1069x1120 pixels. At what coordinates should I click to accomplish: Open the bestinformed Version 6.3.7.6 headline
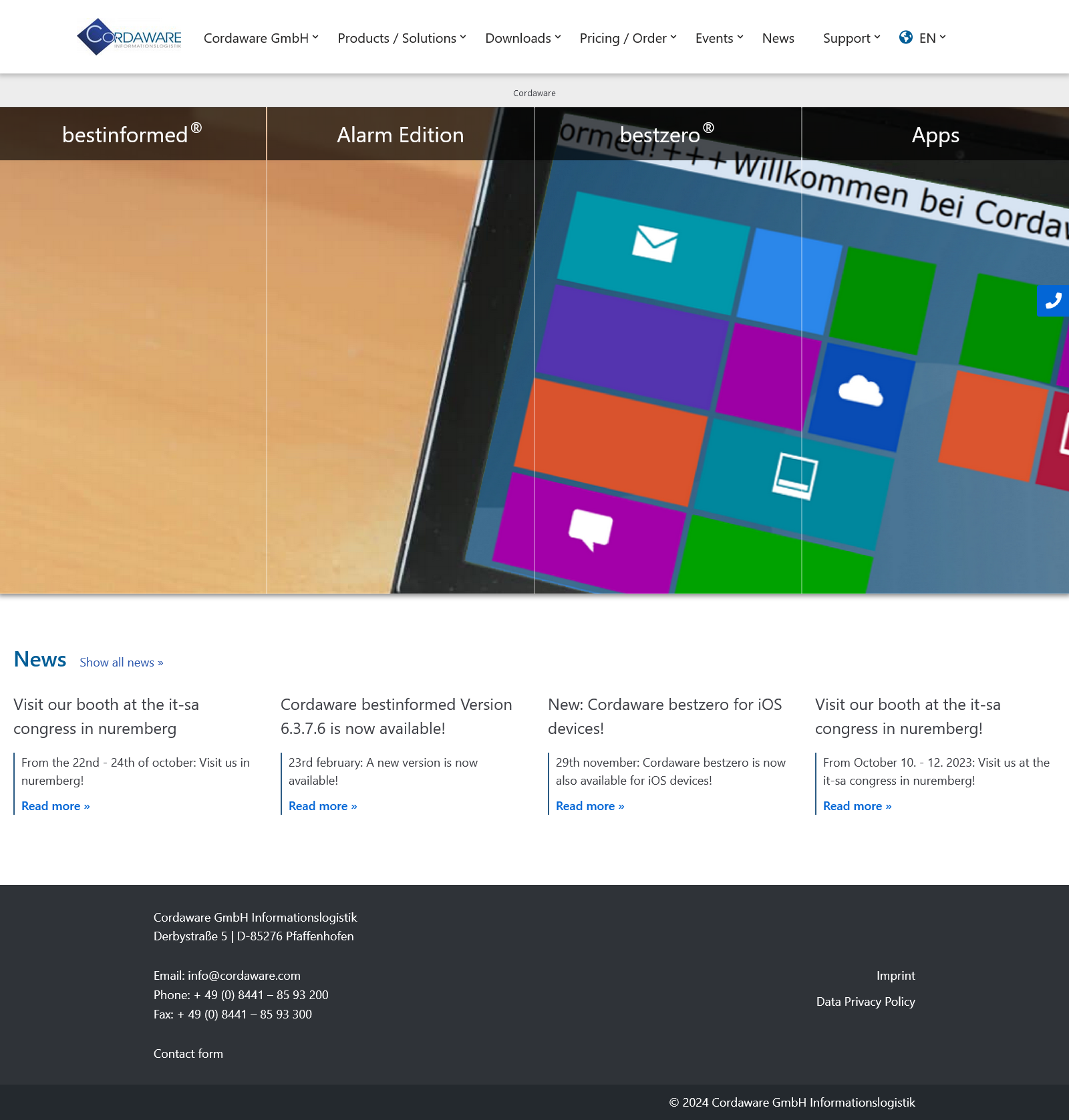396,717
